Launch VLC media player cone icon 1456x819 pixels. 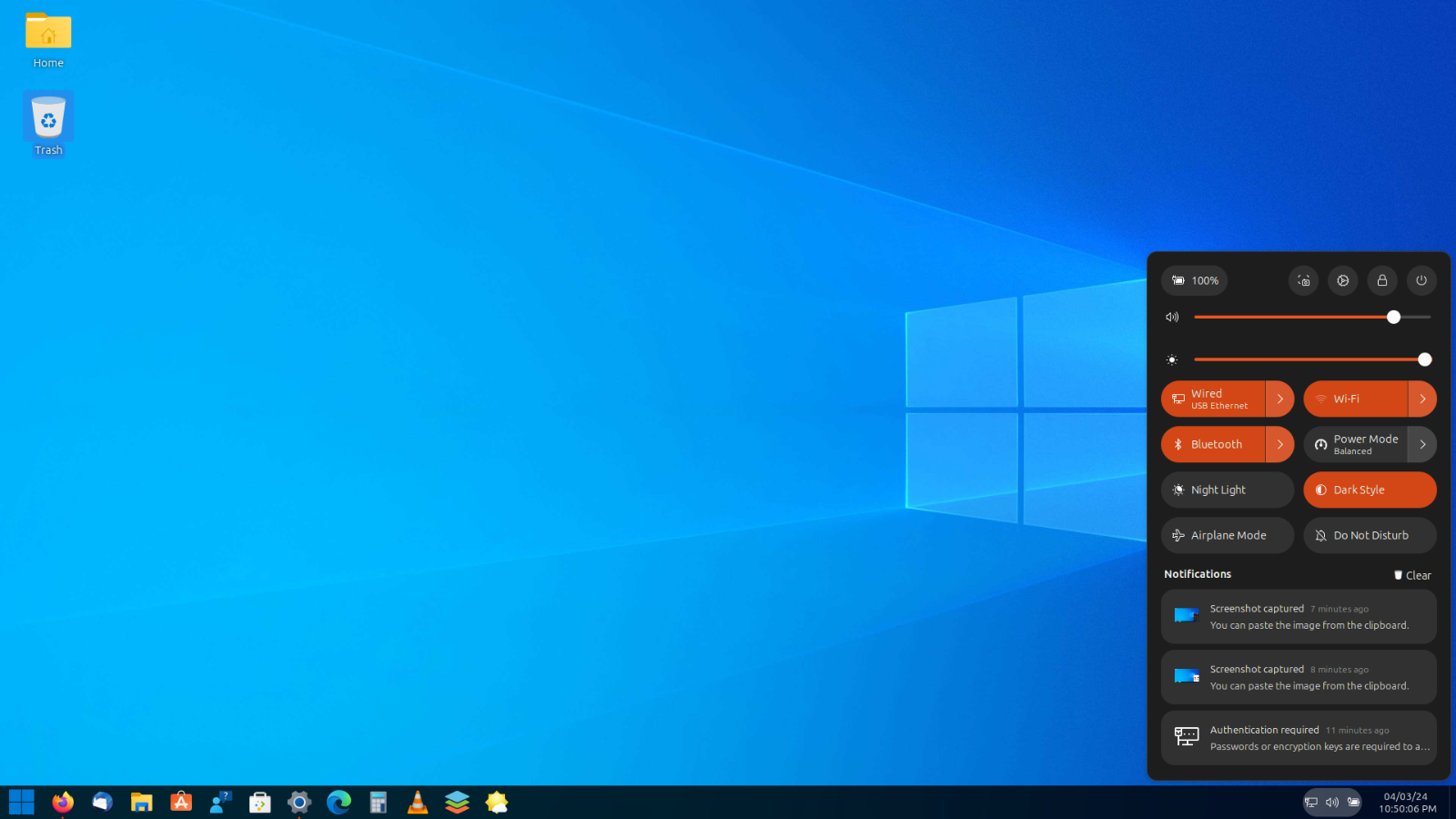click(418, 802)
